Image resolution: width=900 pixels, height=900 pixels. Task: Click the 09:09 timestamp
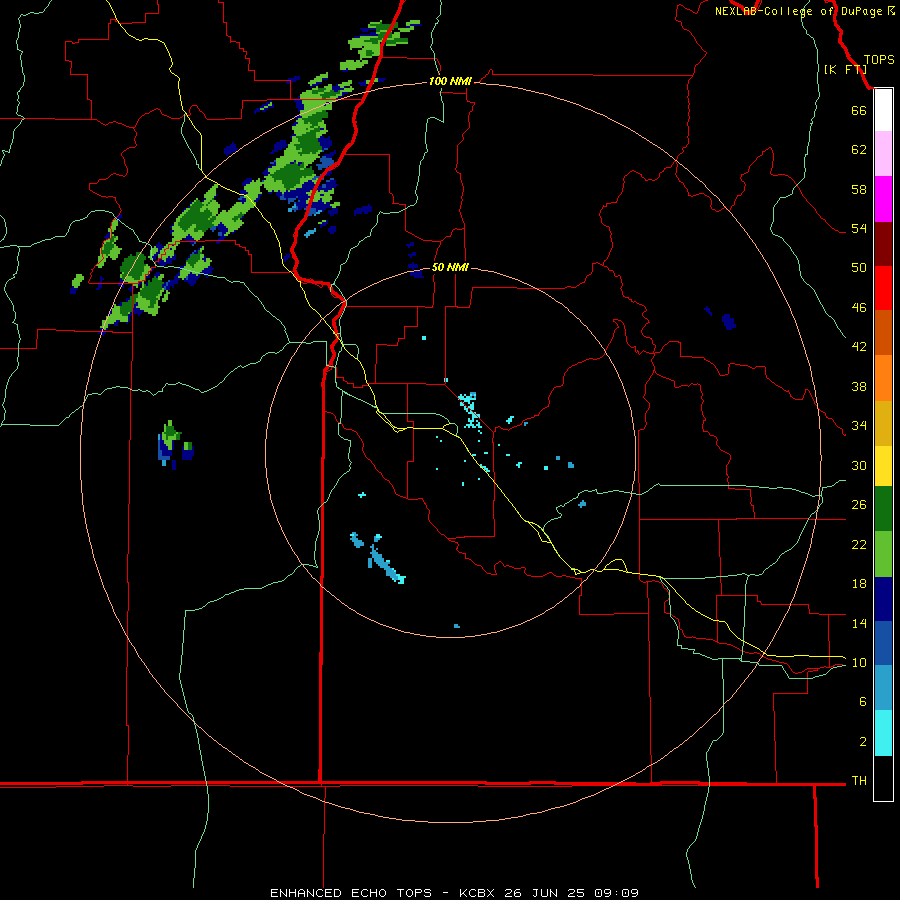(616, 893)
